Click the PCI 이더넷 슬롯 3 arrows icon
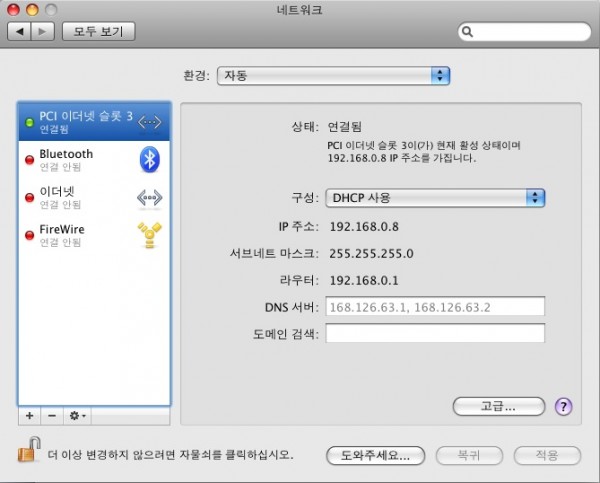 point(149,122)
